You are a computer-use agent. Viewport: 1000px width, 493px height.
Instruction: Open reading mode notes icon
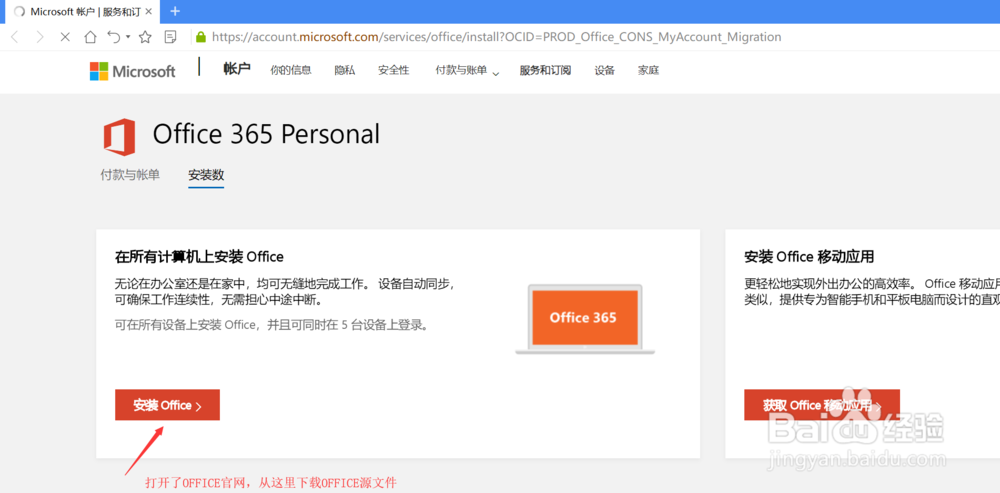coord(170,37)
